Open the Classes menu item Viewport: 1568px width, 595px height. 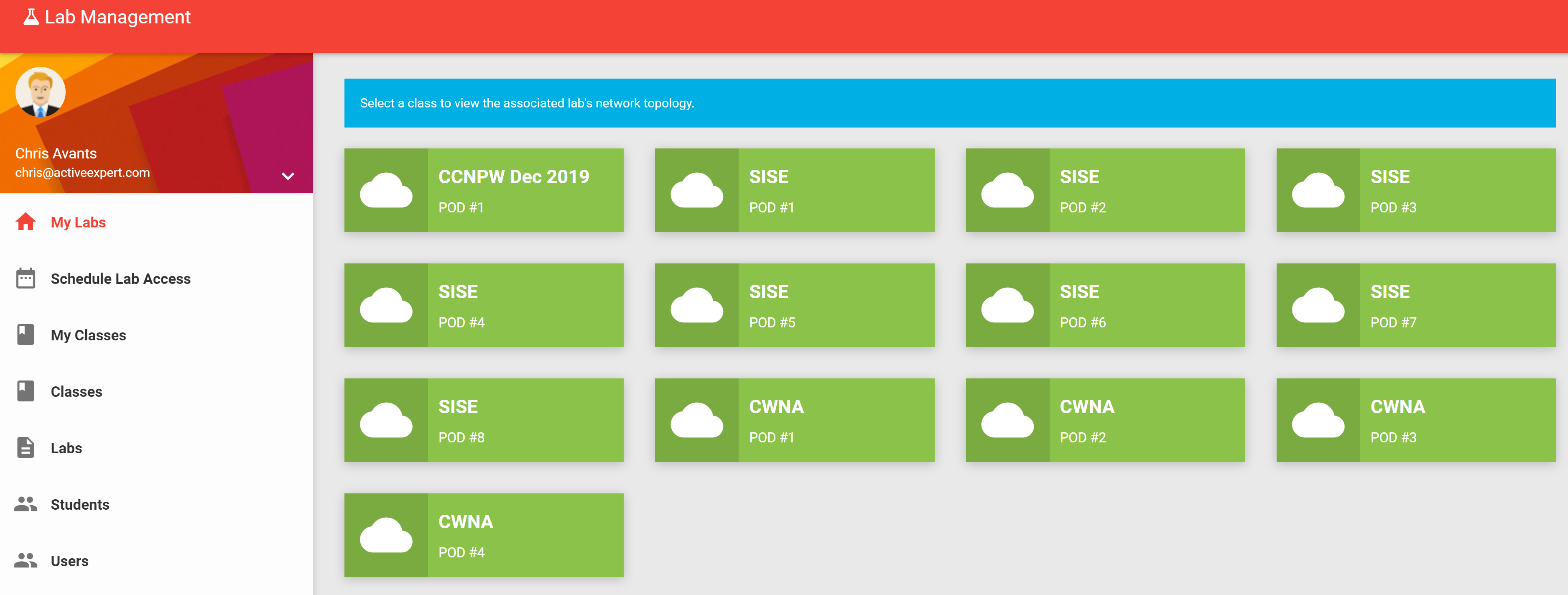[76, 392]
